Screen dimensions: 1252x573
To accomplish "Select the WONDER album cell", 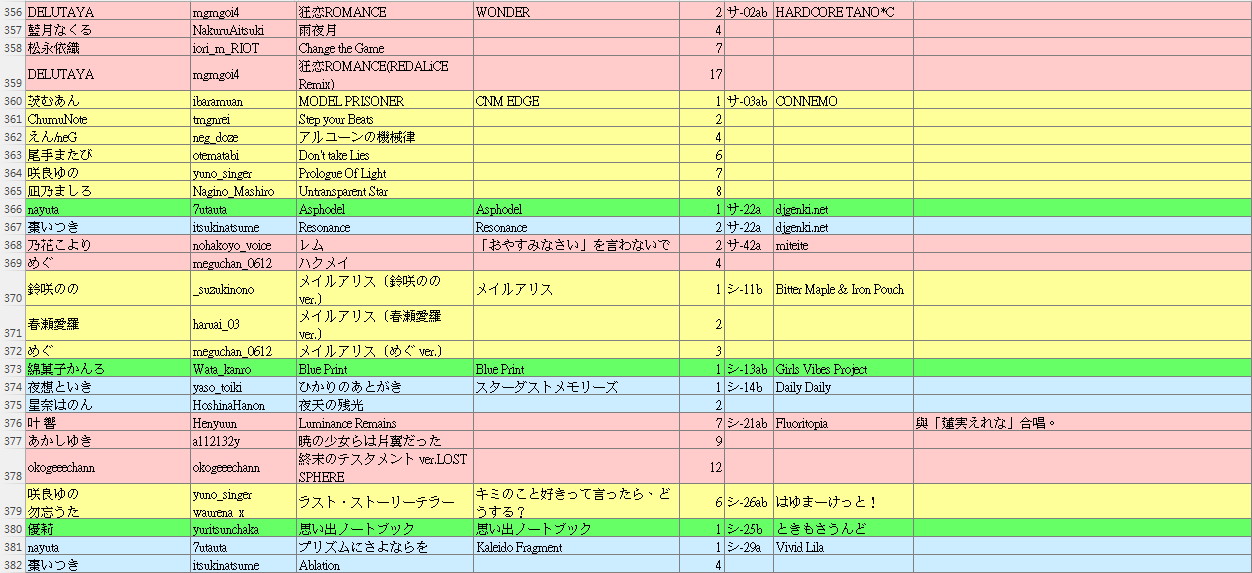I will pyautogui.click(x=576, y=12).
